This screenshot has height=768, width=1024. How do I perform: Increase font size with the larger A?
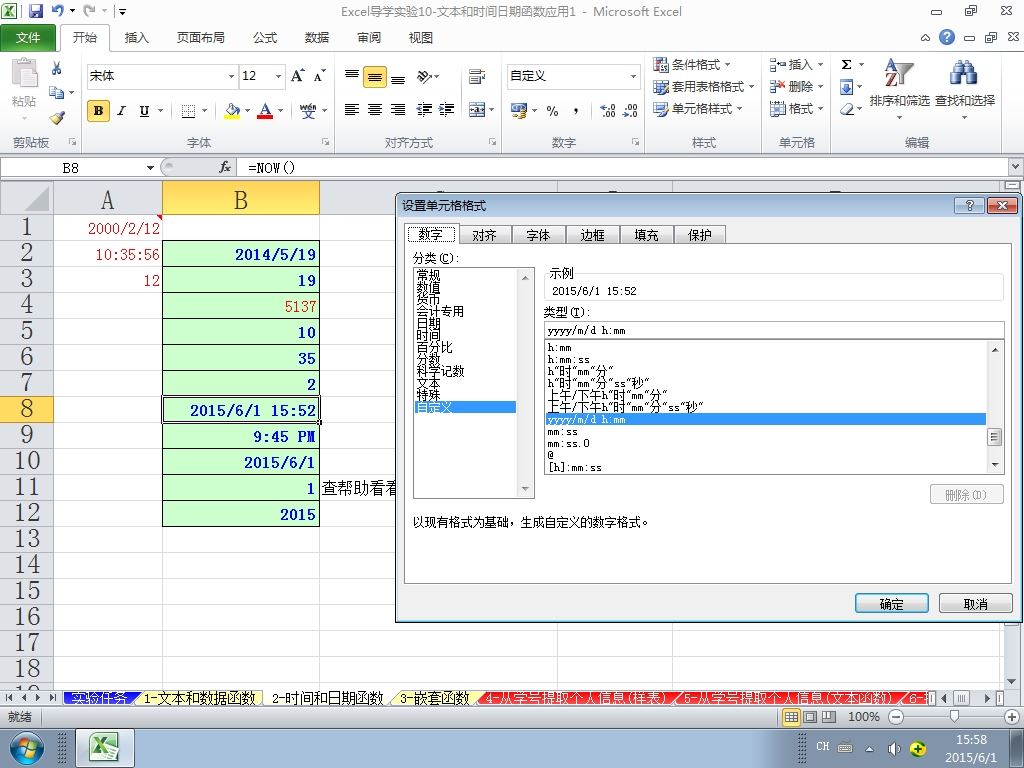(x=298, y=76)
